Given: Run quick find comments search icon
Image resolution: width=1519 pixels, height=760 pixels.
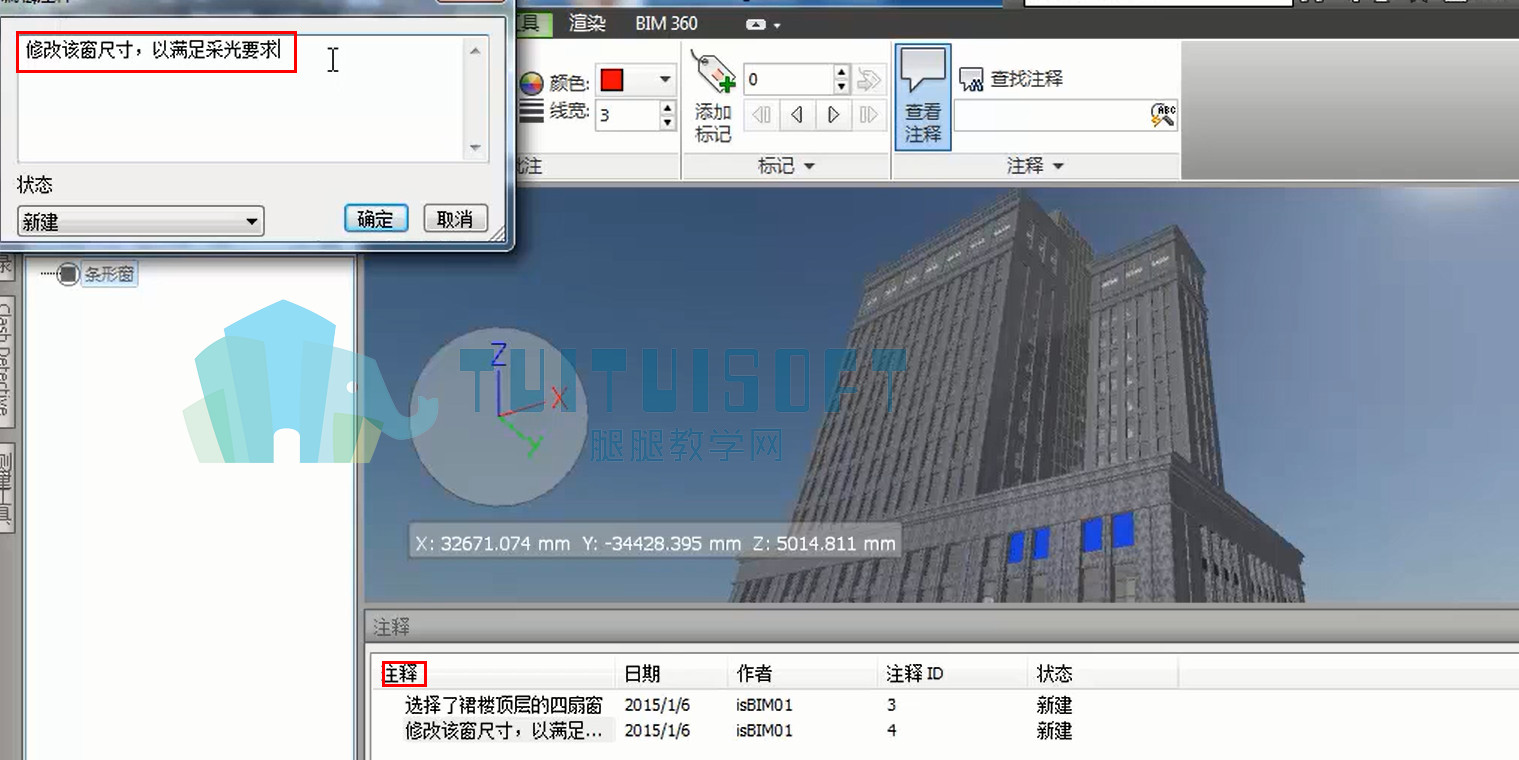Looking at the screenshot, I should [1163, 116].
